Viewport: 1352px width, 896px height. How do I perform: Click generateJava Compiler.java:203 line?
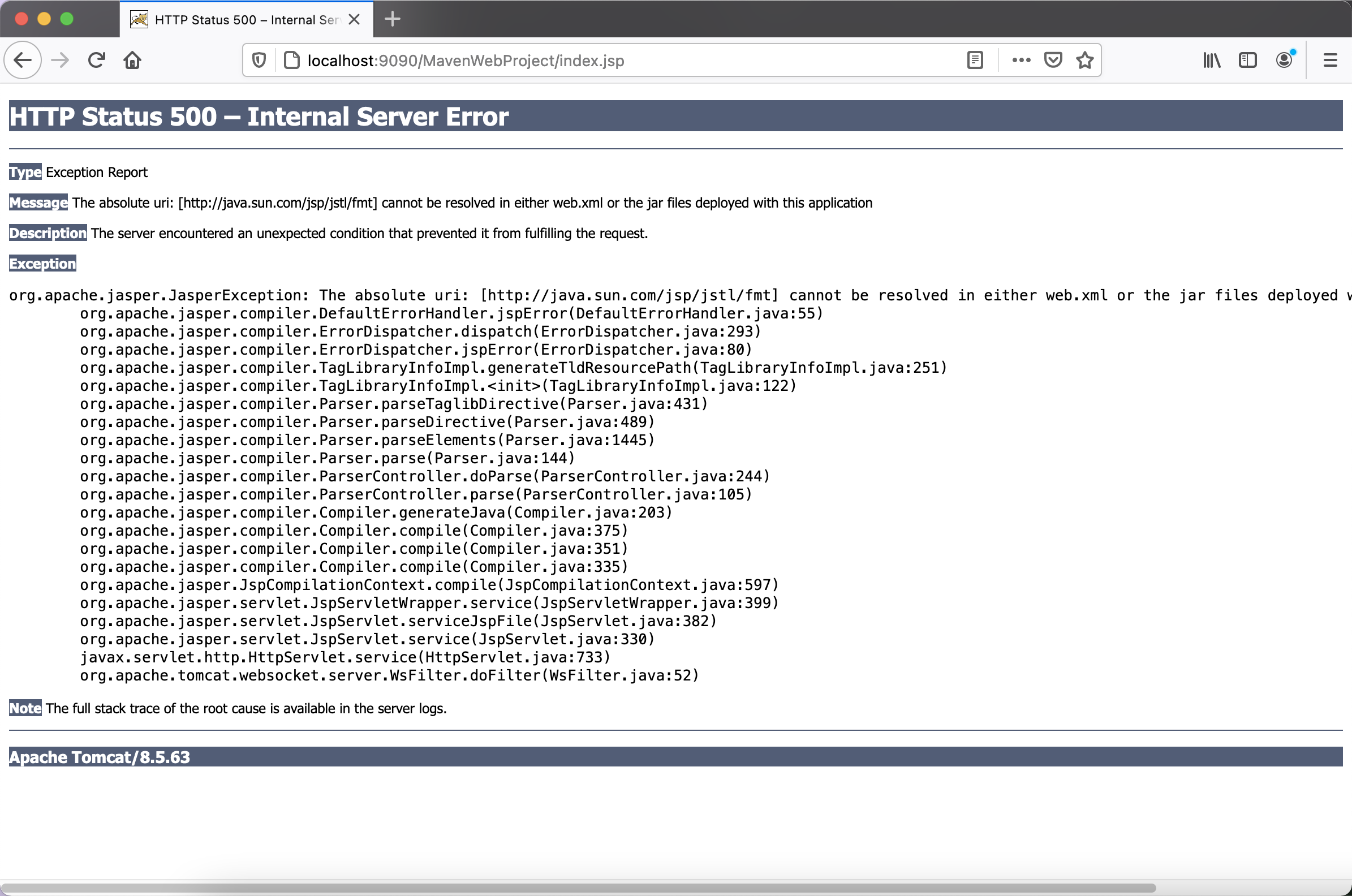click(x=376, y=512)
